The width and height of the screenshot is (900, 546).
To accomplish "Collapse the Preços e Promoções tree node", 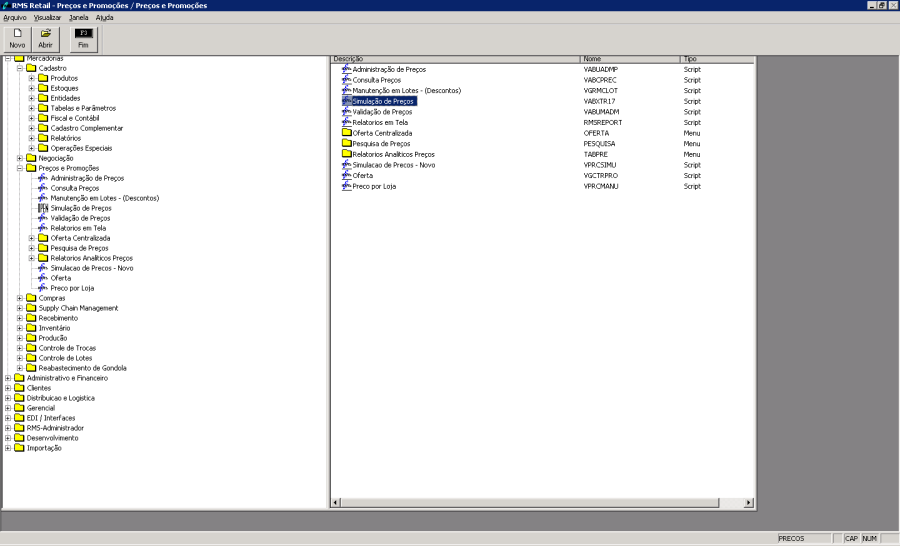I will [x=20, y=168].
